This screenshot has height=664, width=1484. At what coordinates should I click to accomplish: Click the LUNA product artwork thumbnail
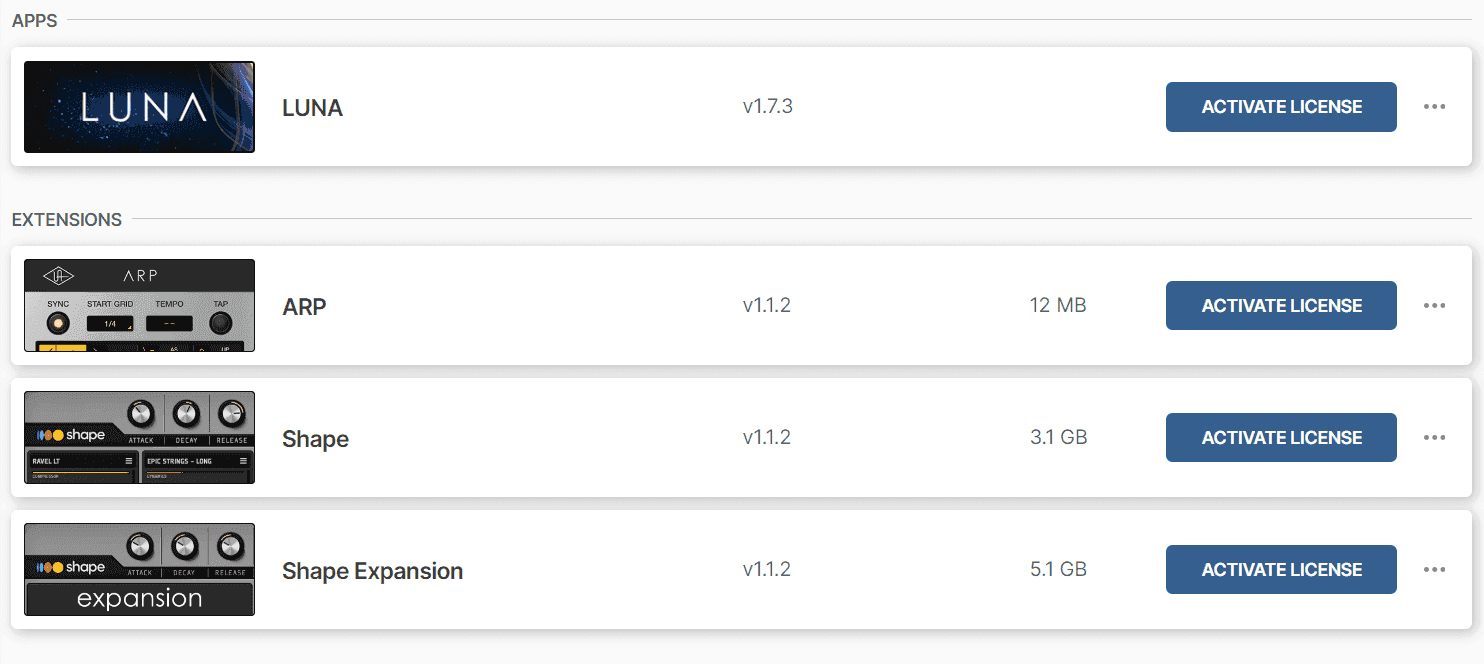coord(139,107)
